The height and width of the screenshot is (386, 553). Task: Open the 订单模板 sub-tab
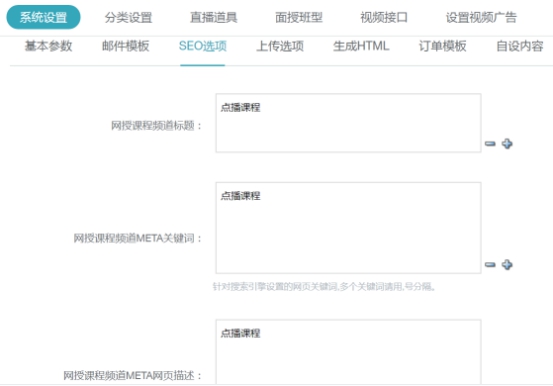(x=443, y=46)
